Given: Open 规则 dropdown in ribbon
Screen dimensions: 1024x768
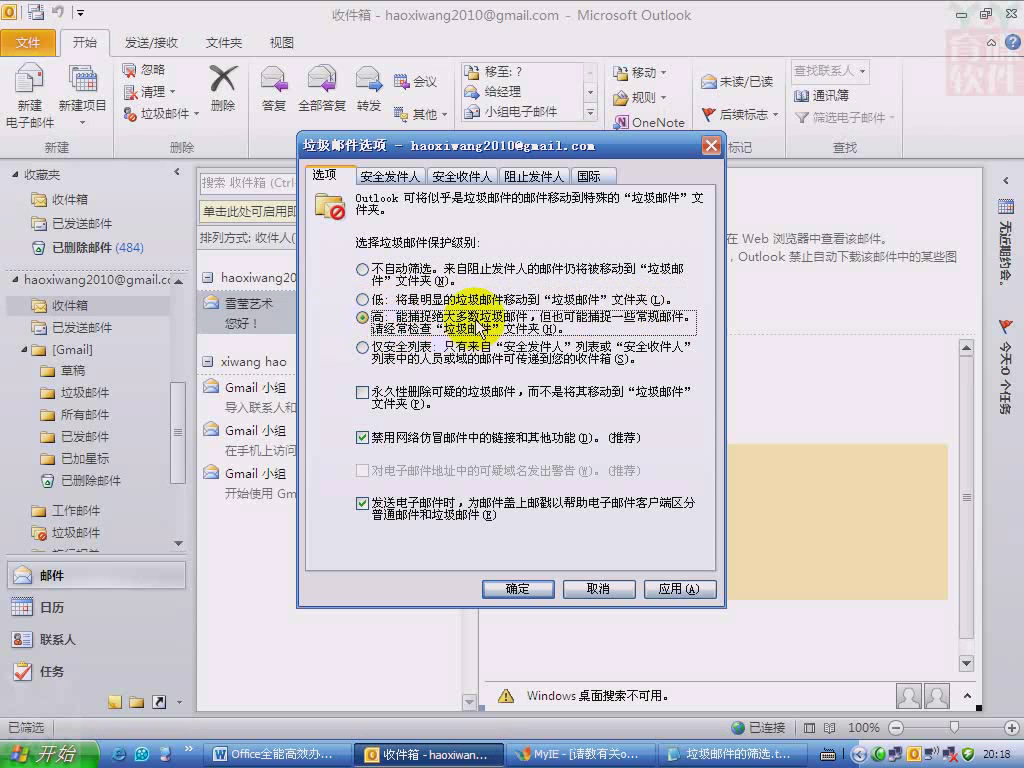Looking at the screenshot, I should tap(664, 98).
